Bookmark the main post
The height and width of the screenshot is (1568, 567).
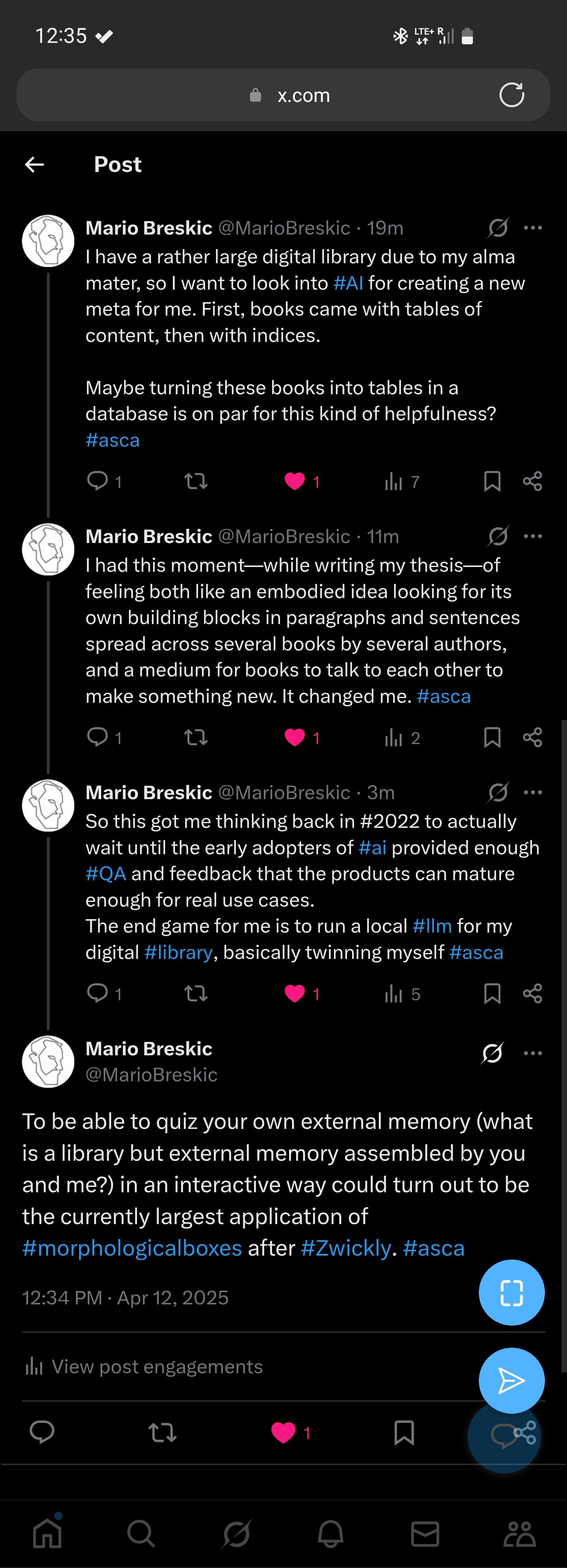(x=404, y=1433)
